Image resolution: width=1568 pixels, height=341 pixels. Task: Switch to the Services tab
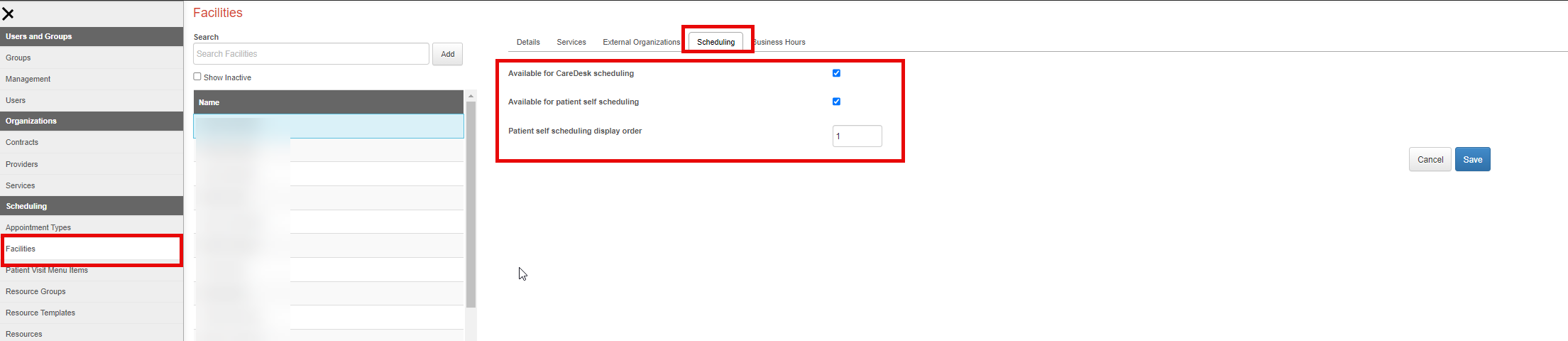point(571,42)
